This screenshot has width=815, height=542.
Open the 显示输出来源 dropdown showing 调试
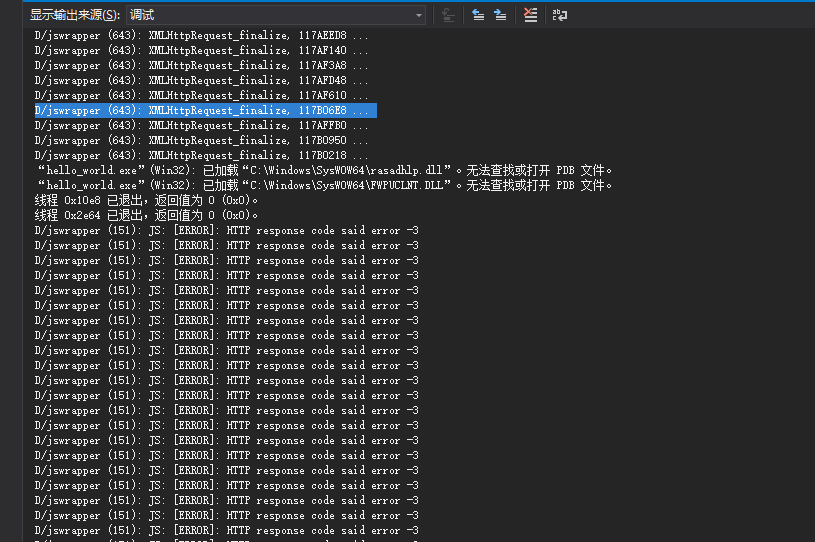(275, 15)
